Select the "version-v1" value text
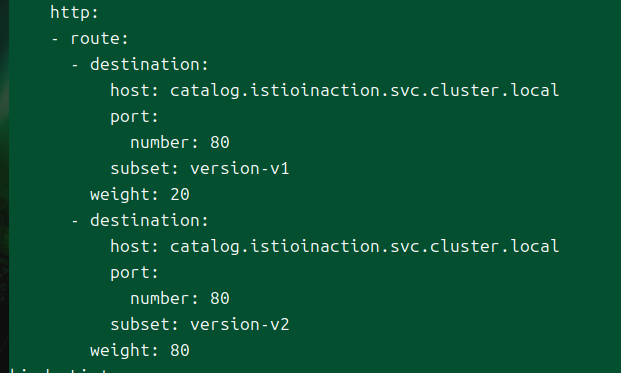621x373 pixels. click(x=240, y=169)
